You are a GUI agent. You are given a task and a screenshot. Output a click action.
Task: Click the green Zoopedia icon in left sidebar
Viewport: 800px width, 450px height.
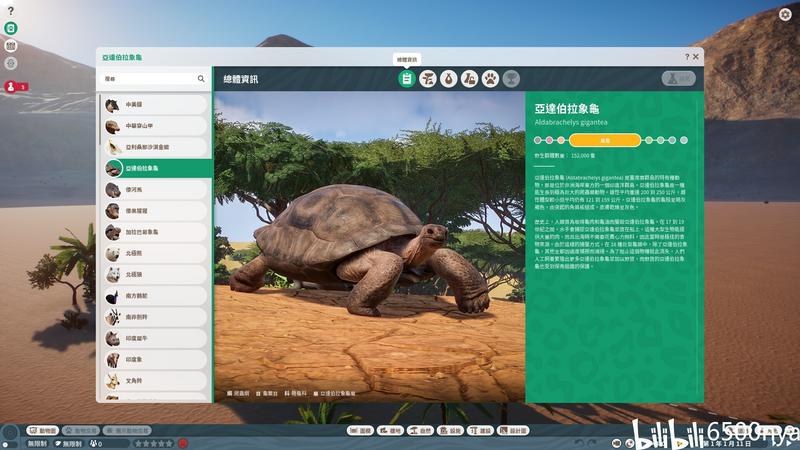click(11, 28)
